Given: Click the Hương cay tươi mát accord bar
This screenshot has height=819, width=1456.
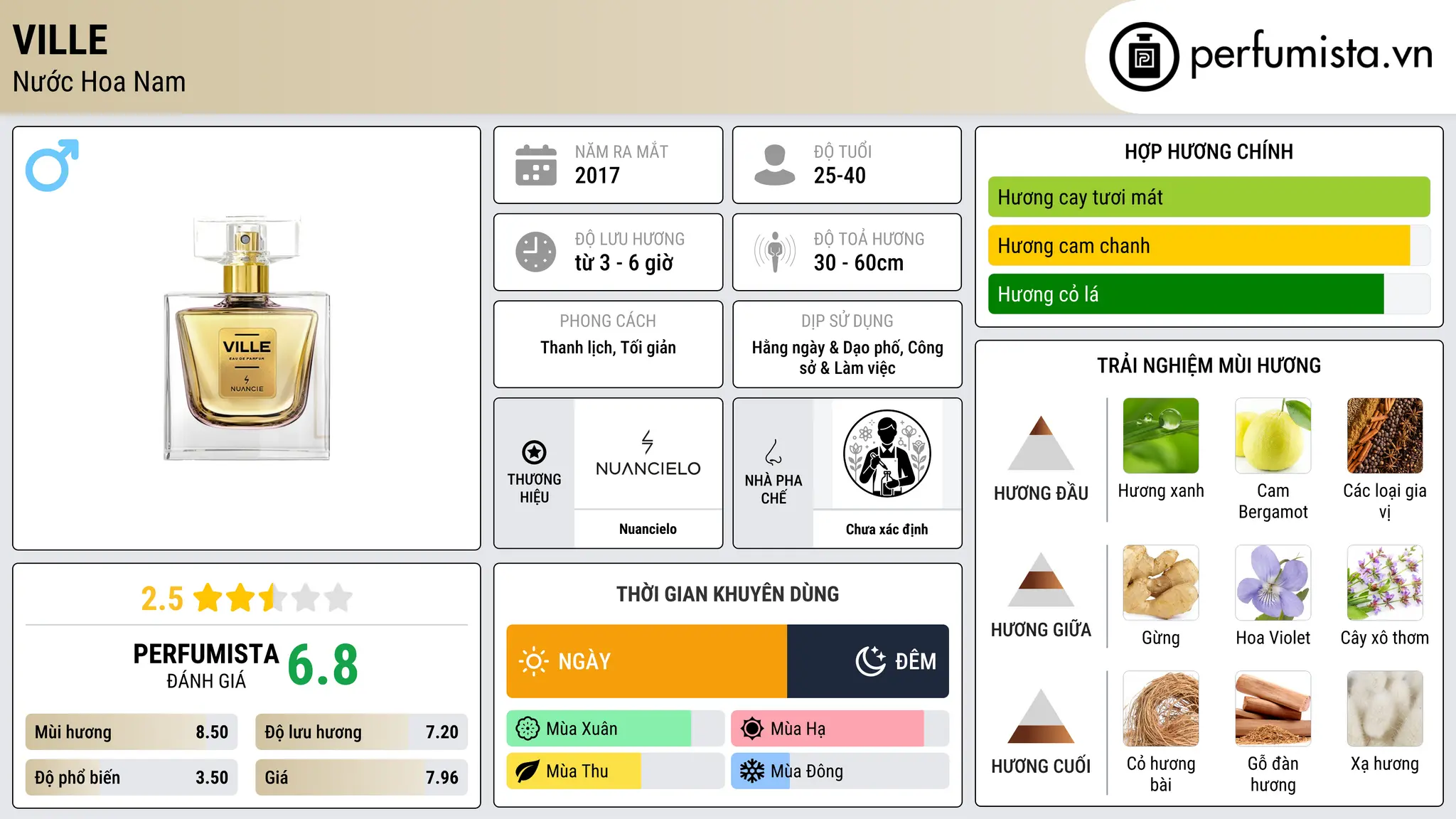Looking at the screenshot, I should 1209,197.
